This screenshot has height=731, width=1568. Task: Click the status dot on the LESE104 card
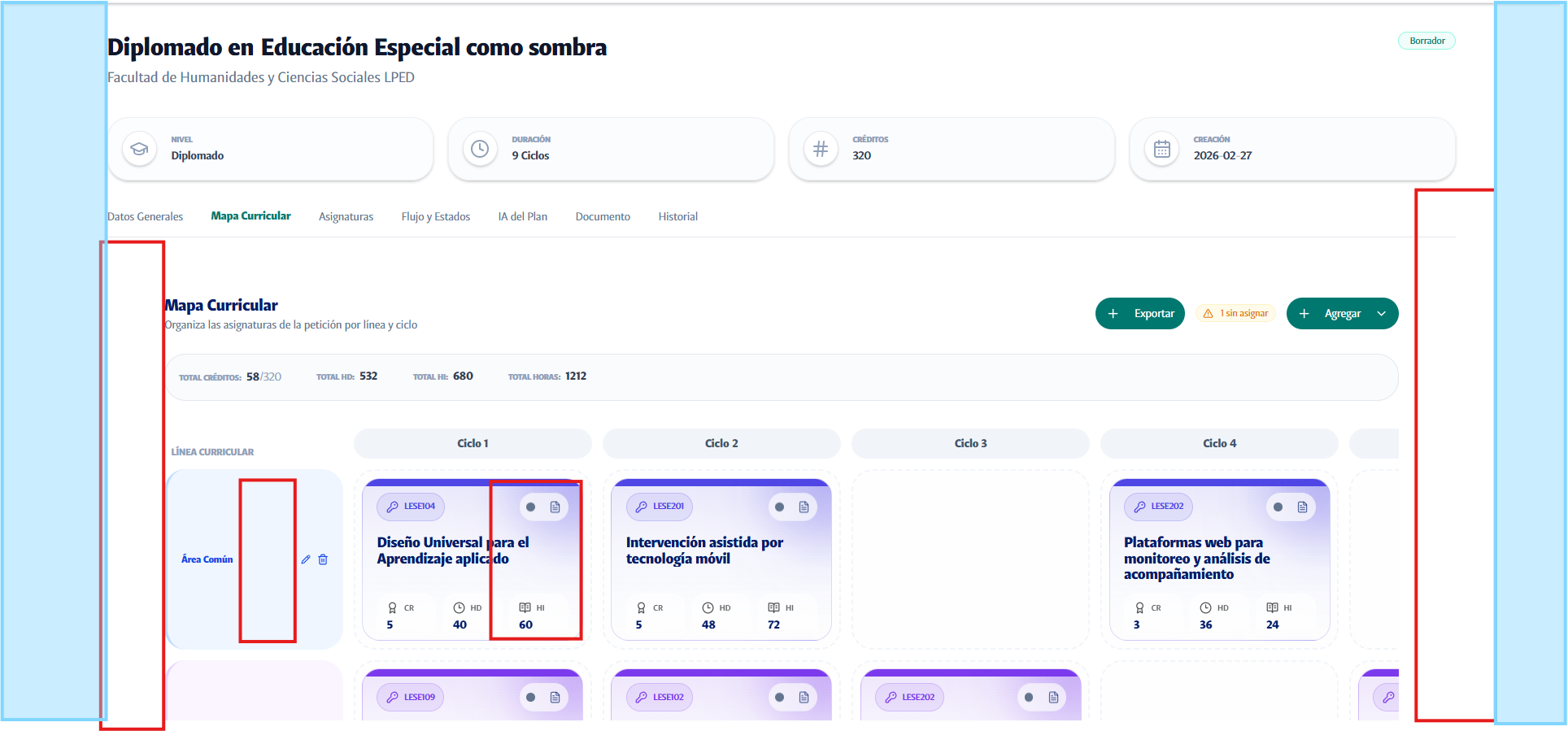click(530, 507)
